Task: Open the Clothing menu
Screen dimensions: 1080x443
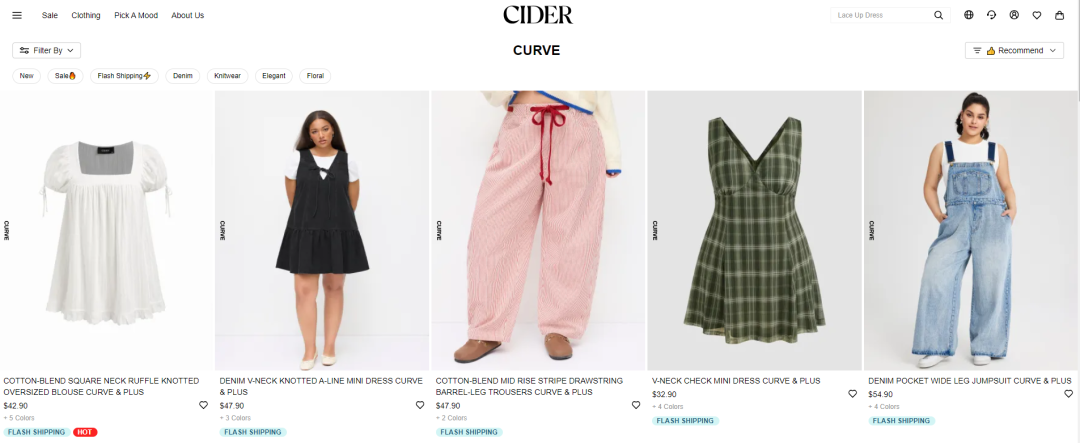Action: click(85, 15)
